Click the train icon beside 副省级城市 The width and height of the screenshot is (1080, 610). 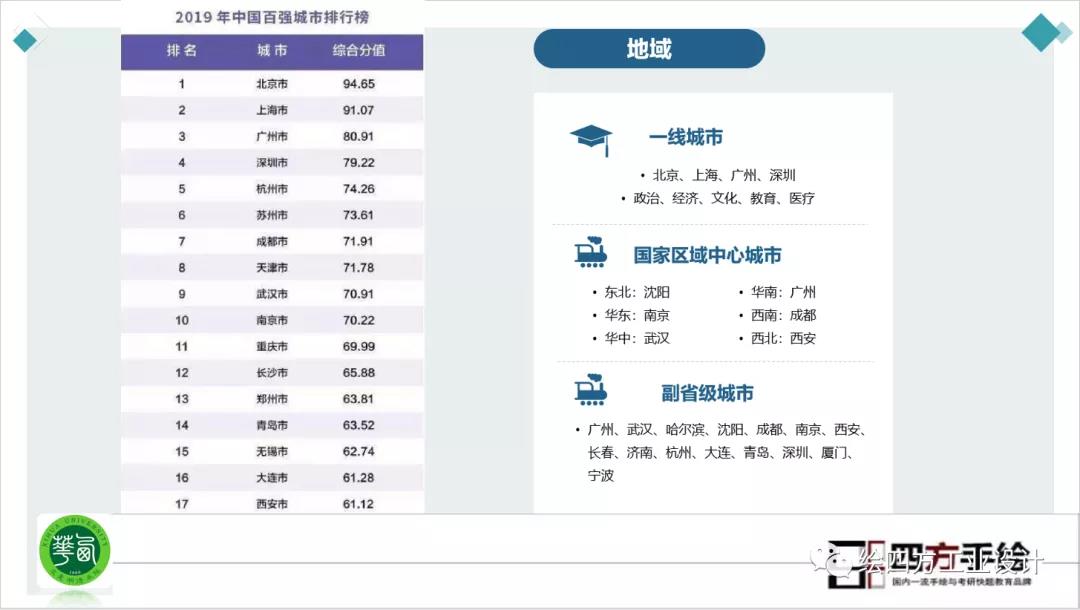[591, 390]
